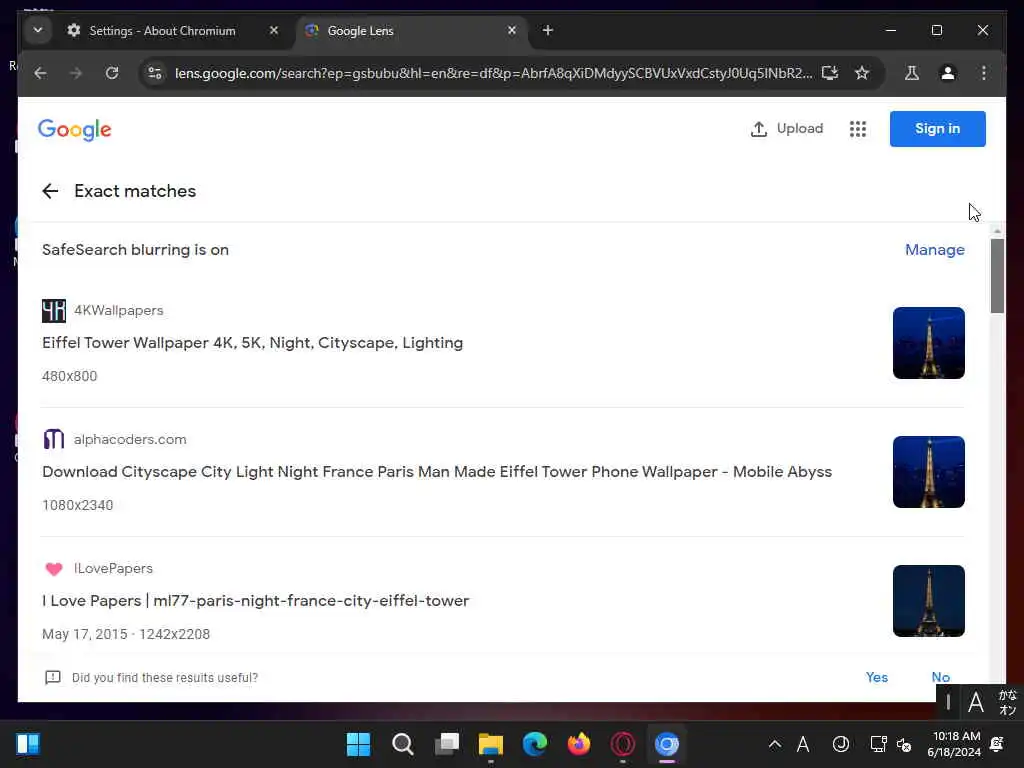This screenshot has width=1024, height=768.
Task: Click the Sign in button
Action: pos(937,129)
